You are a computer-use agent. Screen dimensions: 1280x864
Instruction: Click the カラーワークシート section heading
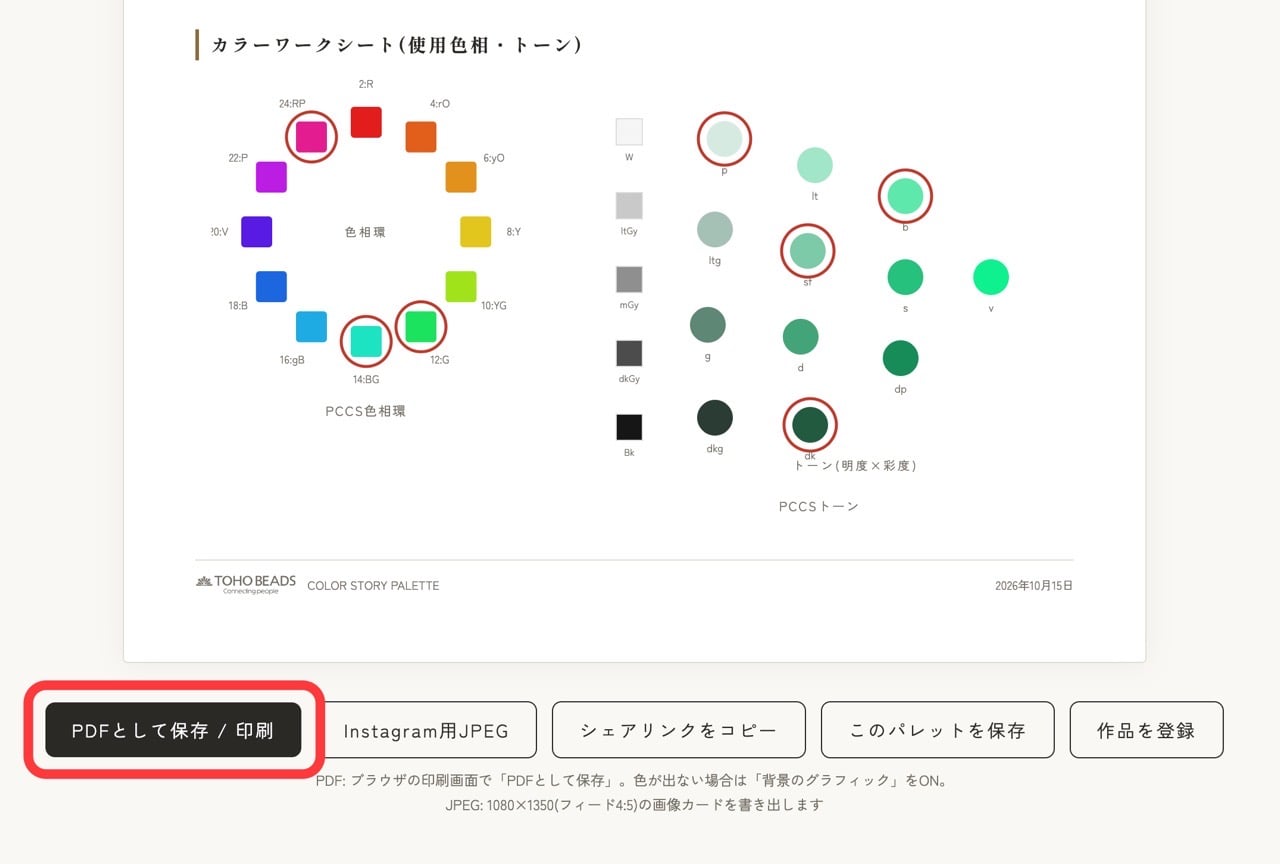pos(397,45)
